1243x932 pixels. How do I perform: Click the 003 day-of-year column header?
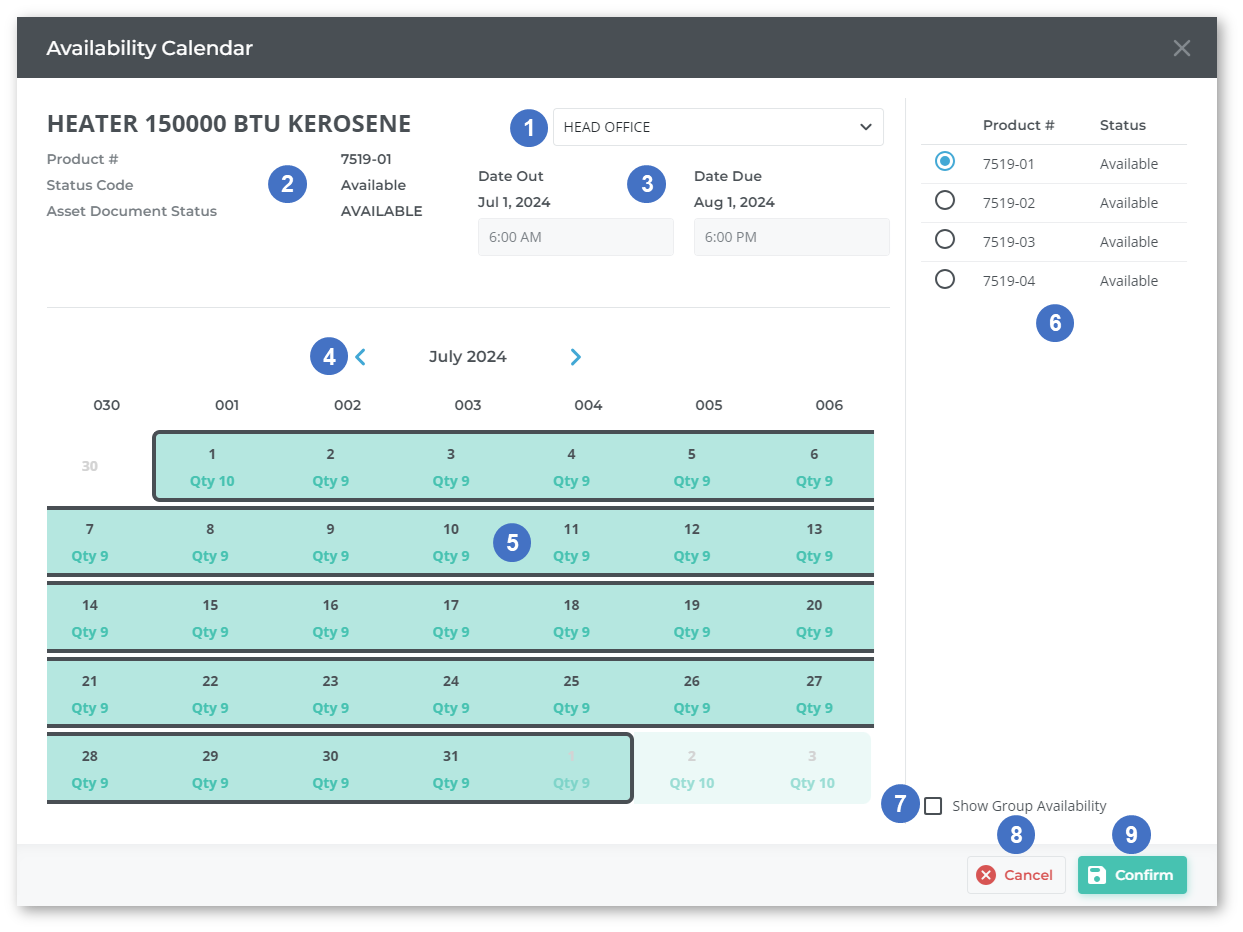click(x=468, y=405)
